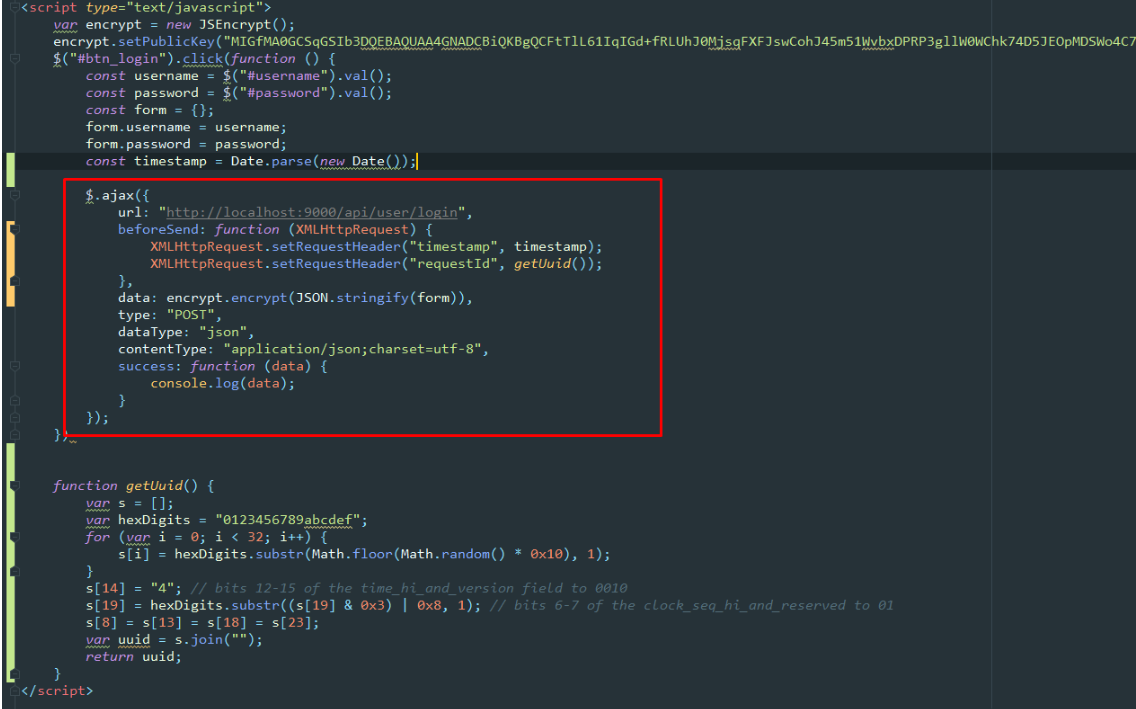Click the "#btn_login" selector string

coord(118,59)
